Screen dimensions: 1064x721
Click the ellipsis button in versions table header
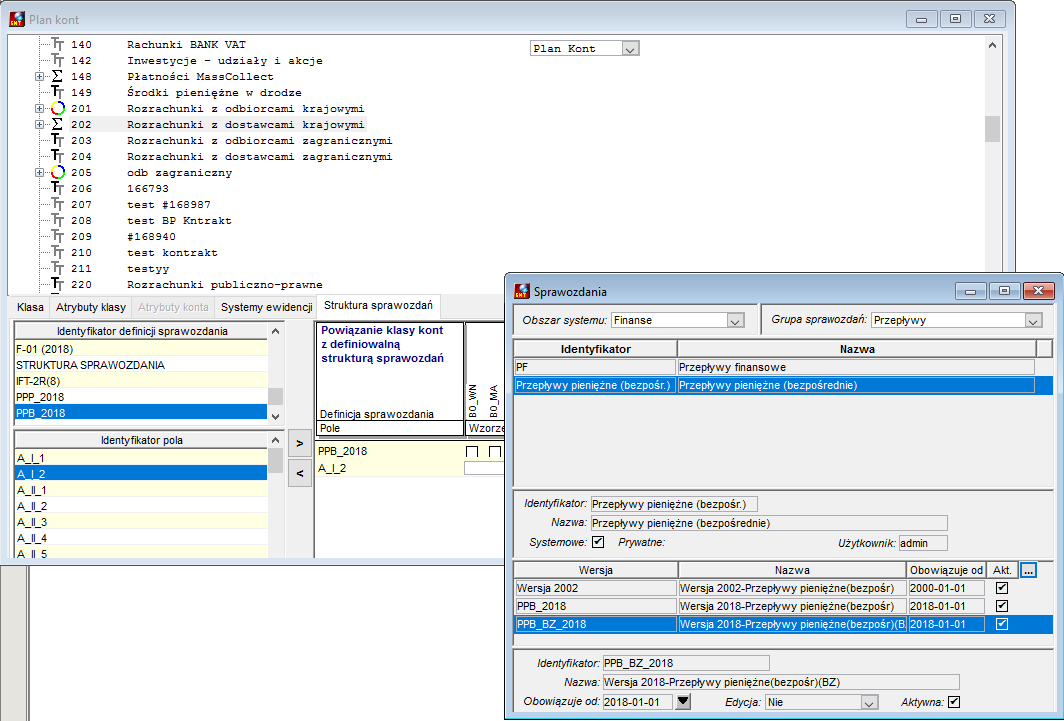tap(1029, 570)
